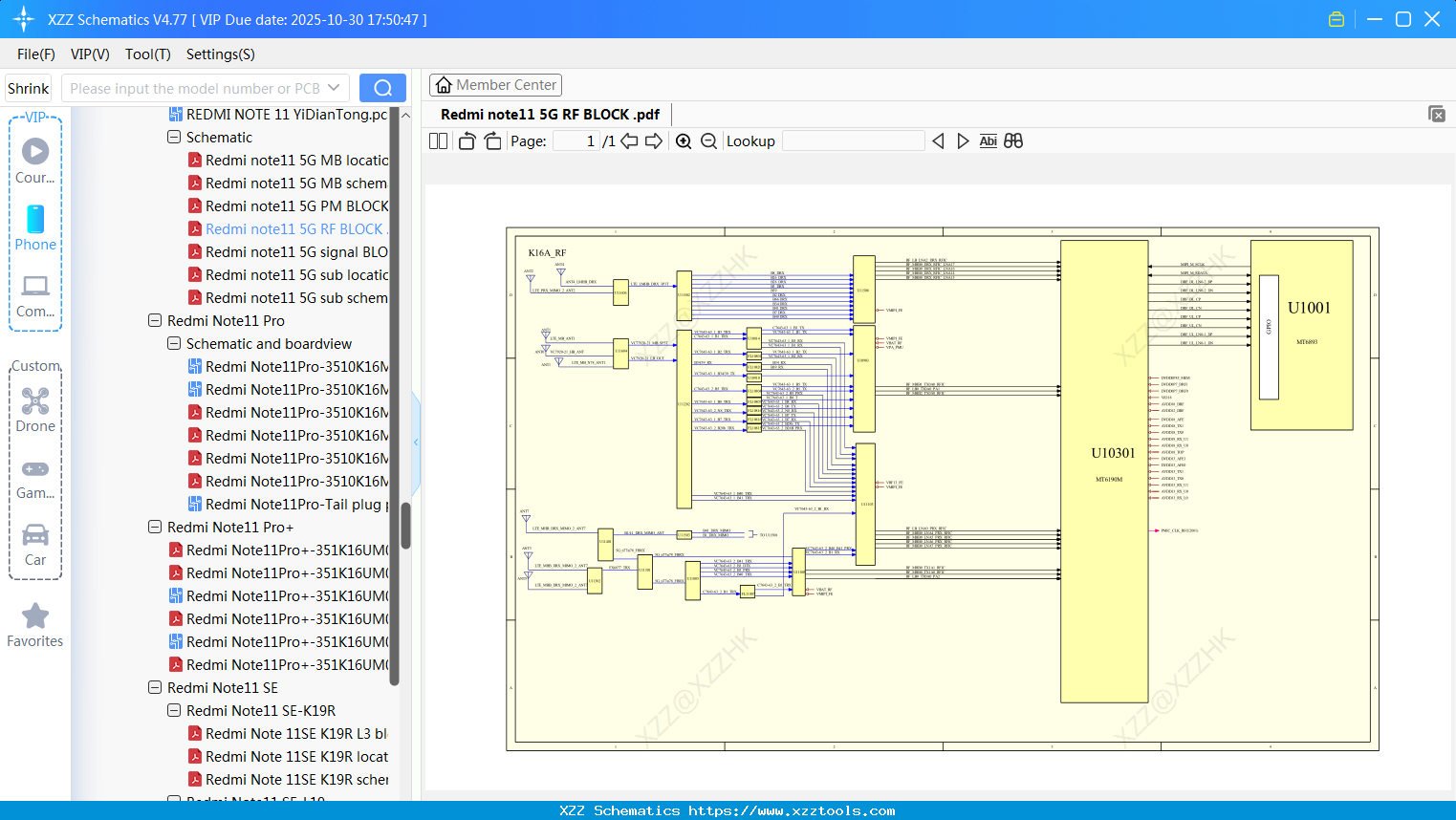Go to the next page arrow

coord(654,141)
